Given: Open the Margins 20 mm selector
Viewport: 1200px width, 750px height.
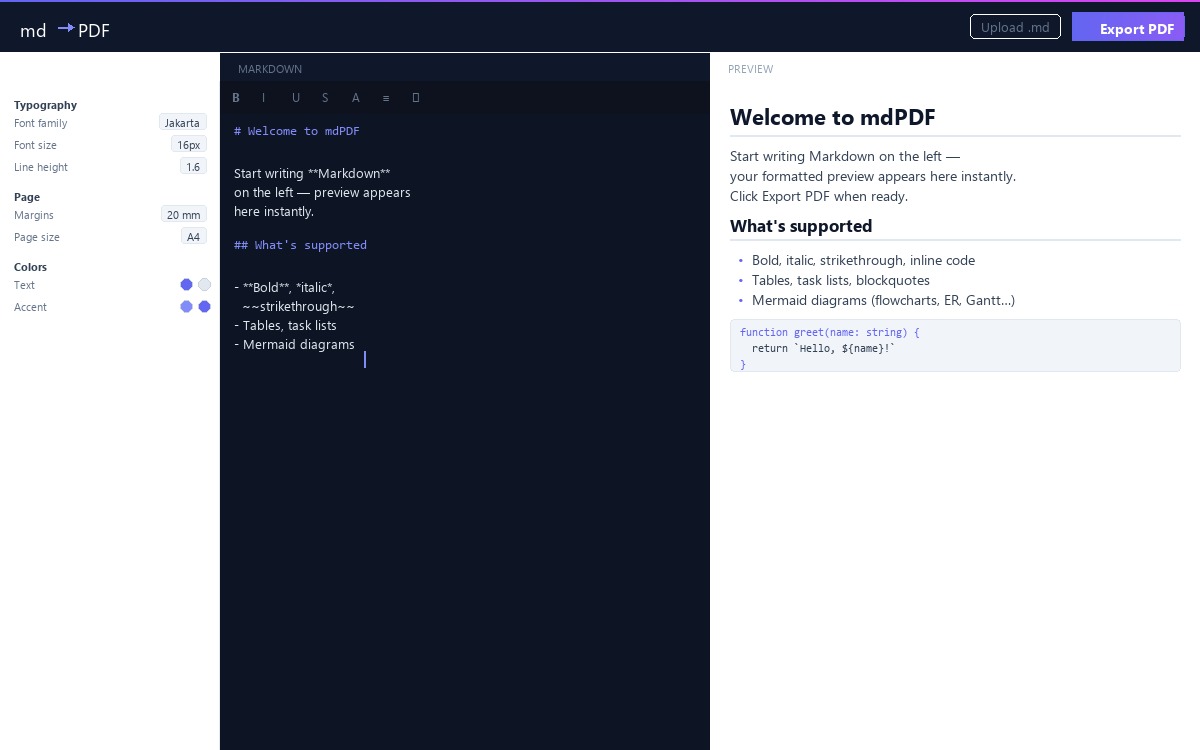Looking at the screenshot, I should coord(183,214).
